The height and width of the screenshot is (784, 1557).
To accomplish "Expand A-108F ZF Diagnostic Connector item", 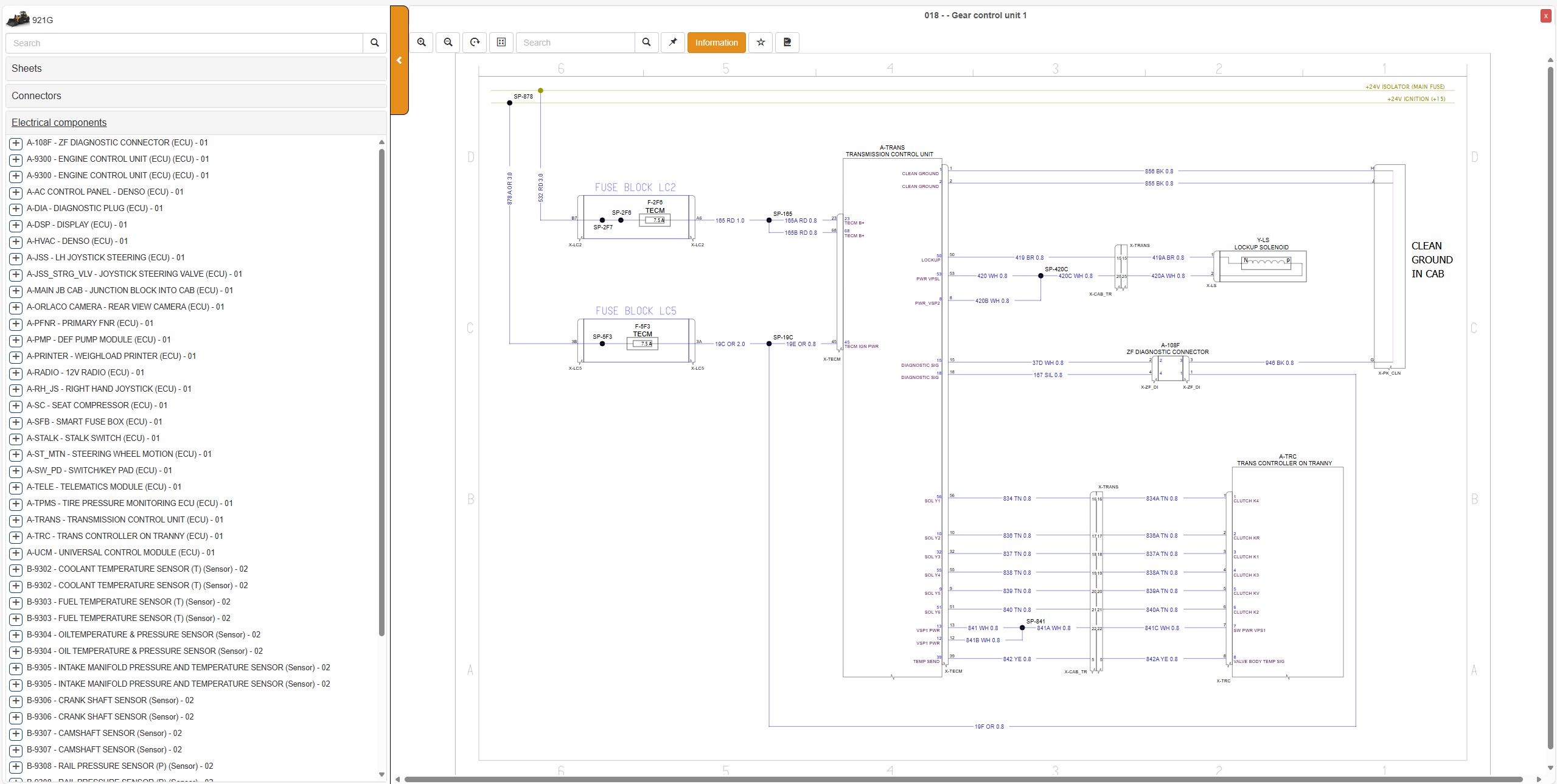I will 16,143.
